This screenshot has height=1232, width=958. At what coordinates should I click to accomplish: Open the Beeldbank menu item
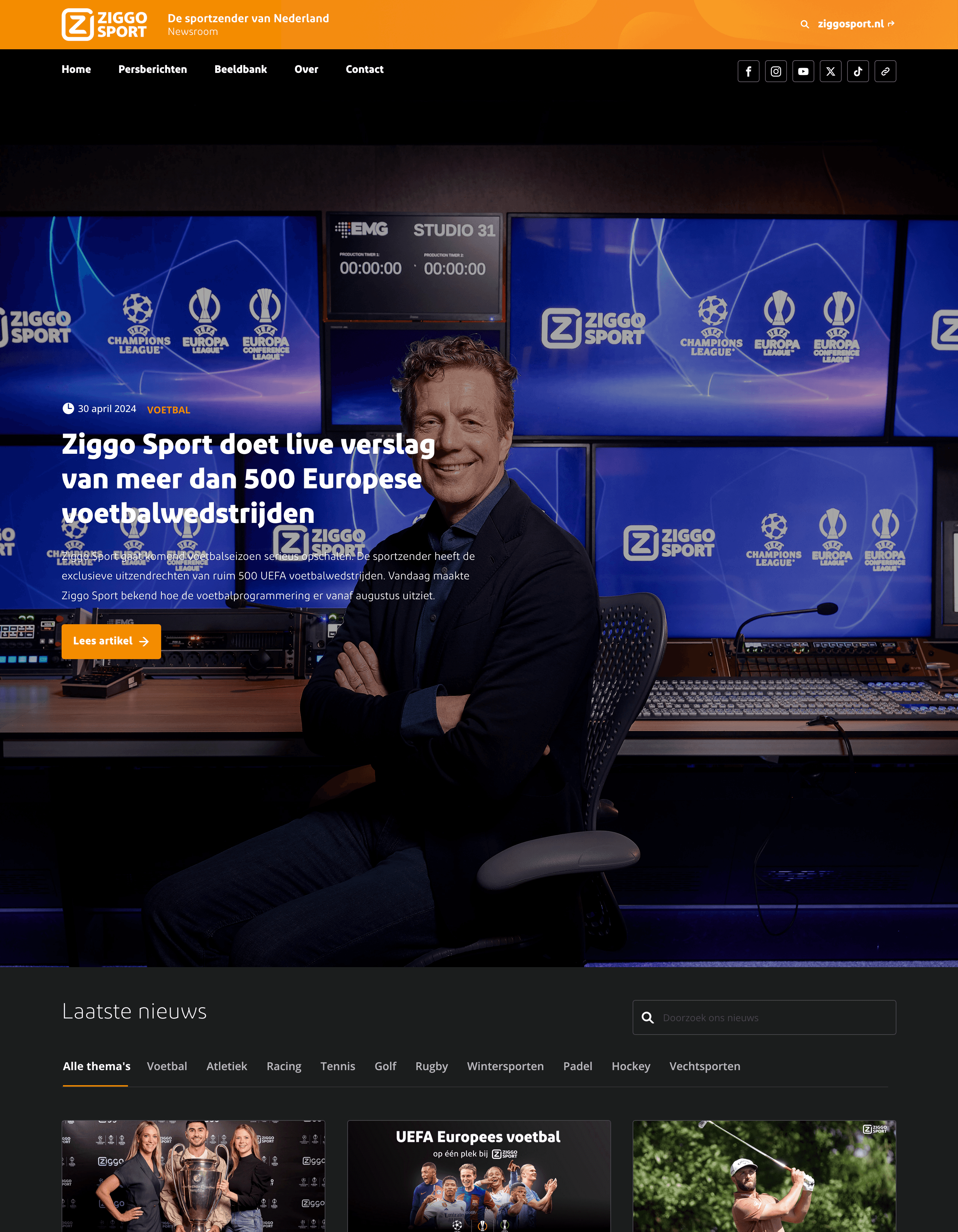[241, 69]
